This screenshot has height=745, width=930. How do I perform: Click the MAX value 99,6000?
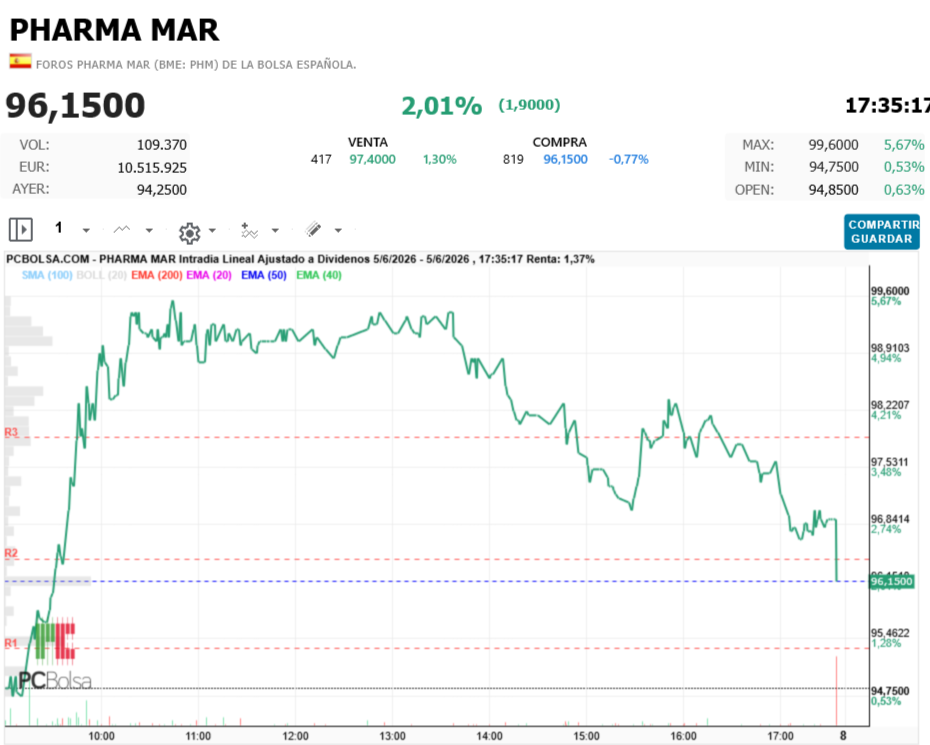click(833, 145)
